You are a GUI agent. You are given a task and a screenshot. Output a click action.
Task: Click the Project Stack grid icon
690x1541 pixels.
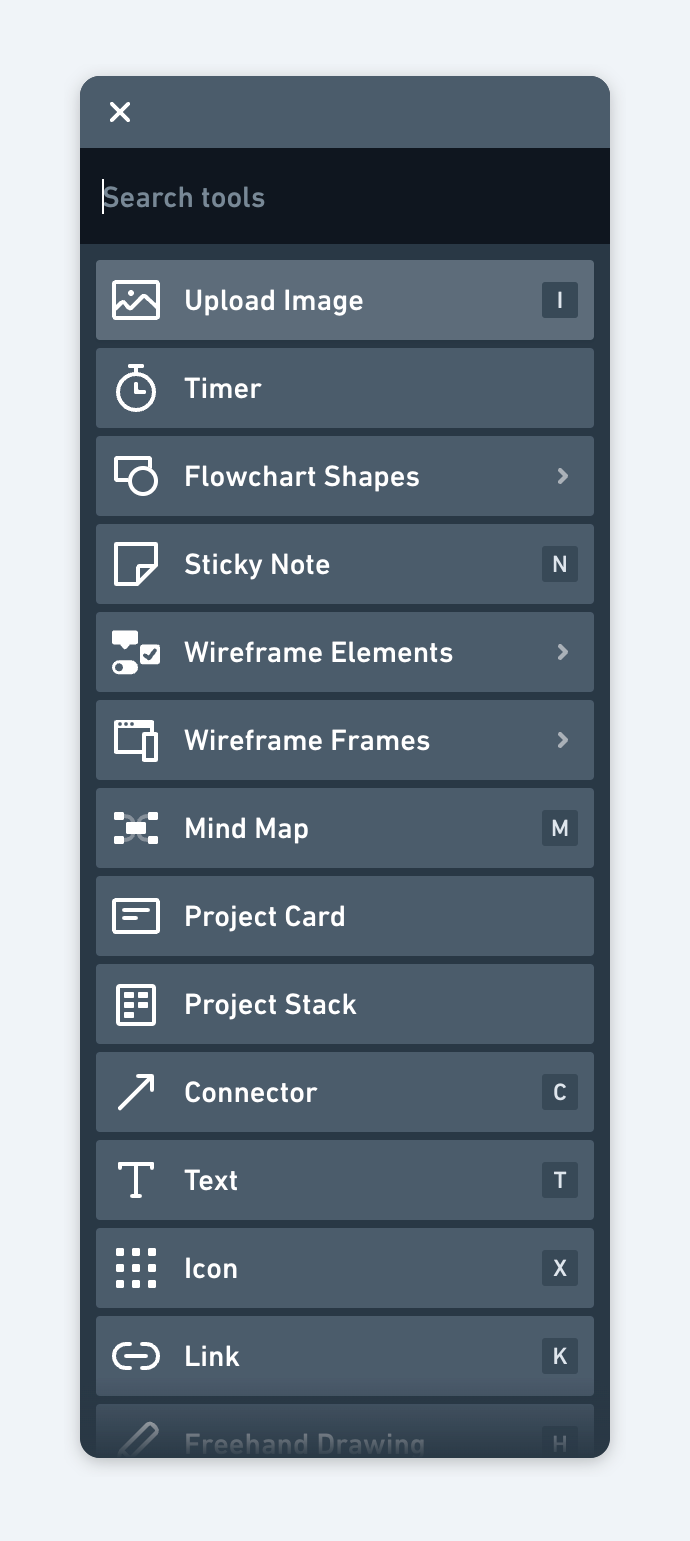[136, 1003]
